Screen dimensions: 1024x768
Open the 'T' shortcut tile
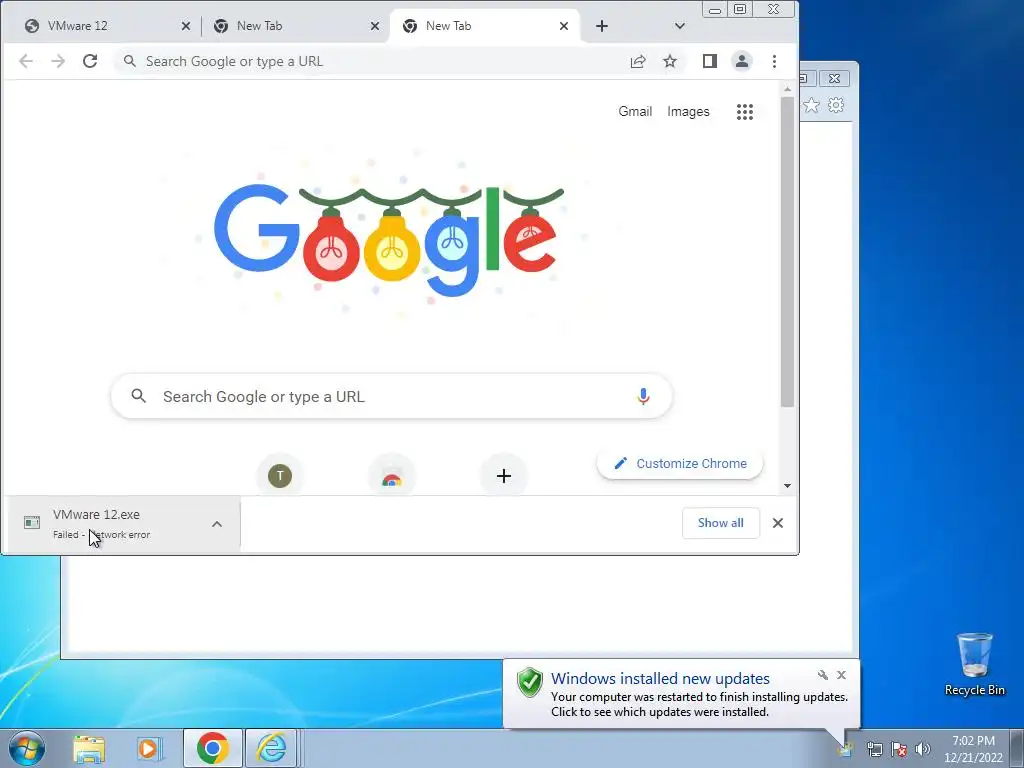tap(280, 475)
